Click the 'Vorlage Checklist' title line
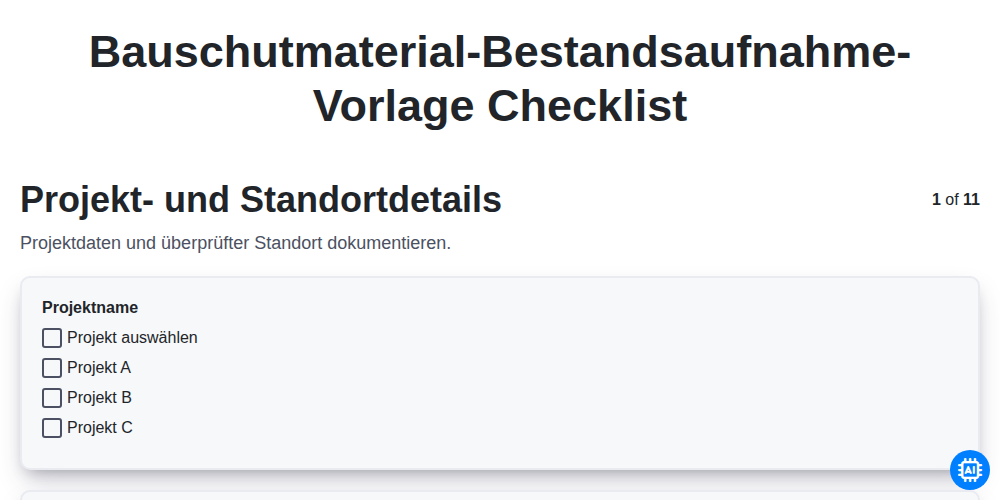Viewport: 1000px width, 500px height. [500, 106]
